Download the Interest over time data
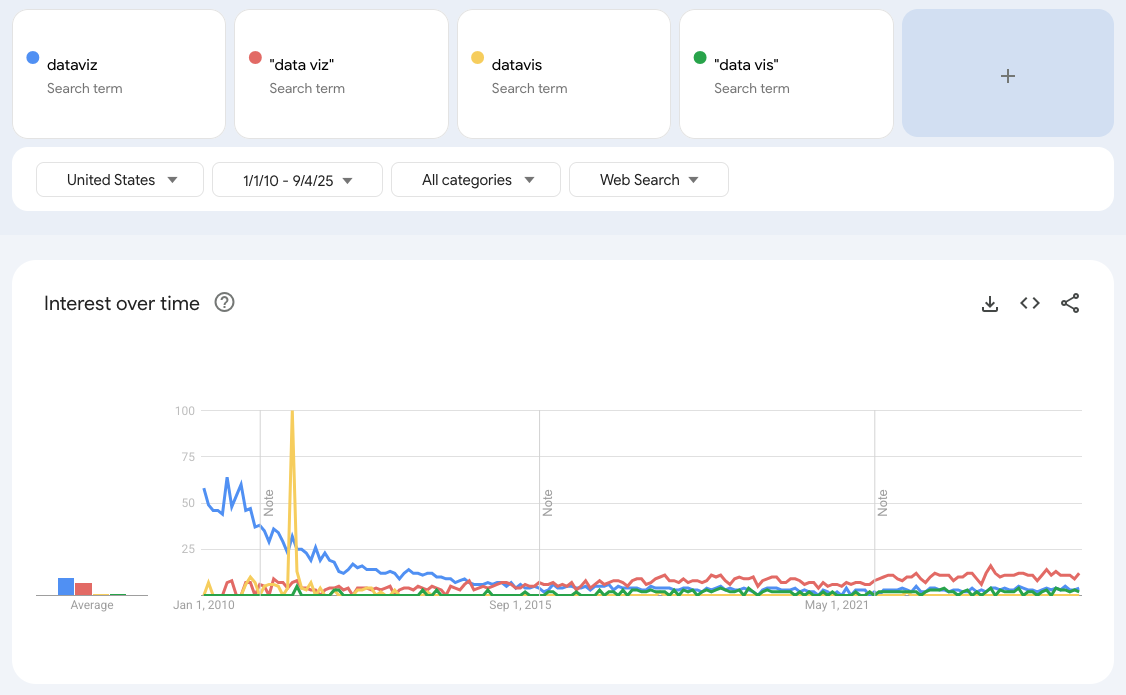1126x695 pixels. click(990, 304)
